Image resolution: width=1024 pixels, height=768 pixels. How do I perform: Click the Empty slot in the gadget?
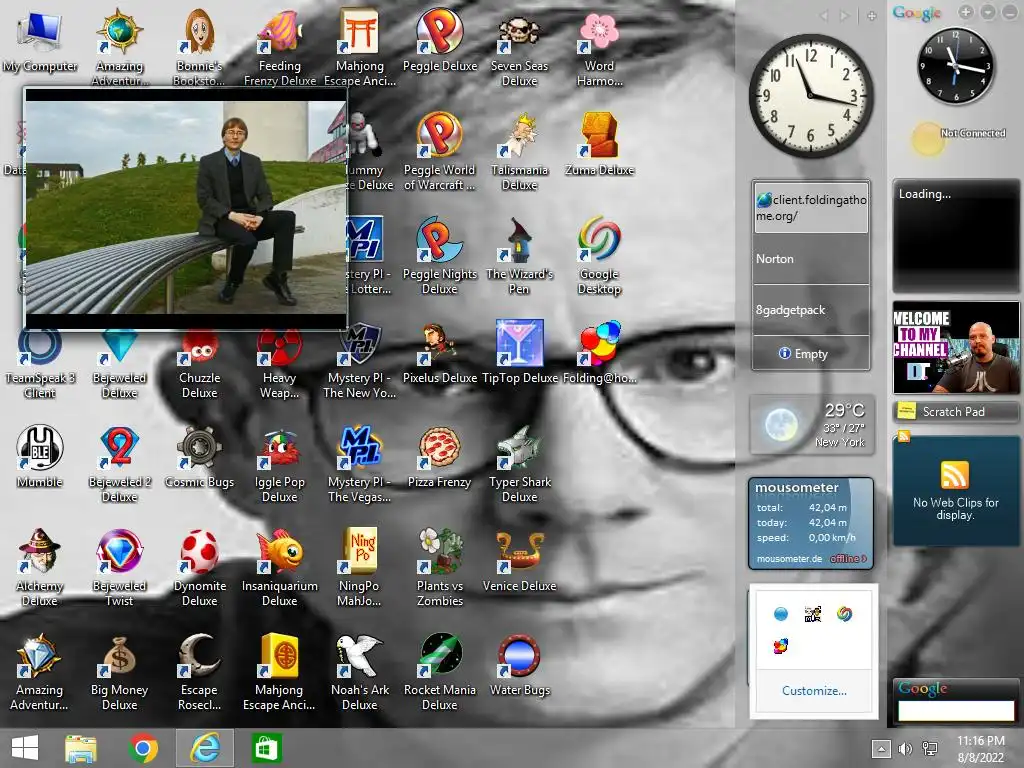(x=810, y=353)
